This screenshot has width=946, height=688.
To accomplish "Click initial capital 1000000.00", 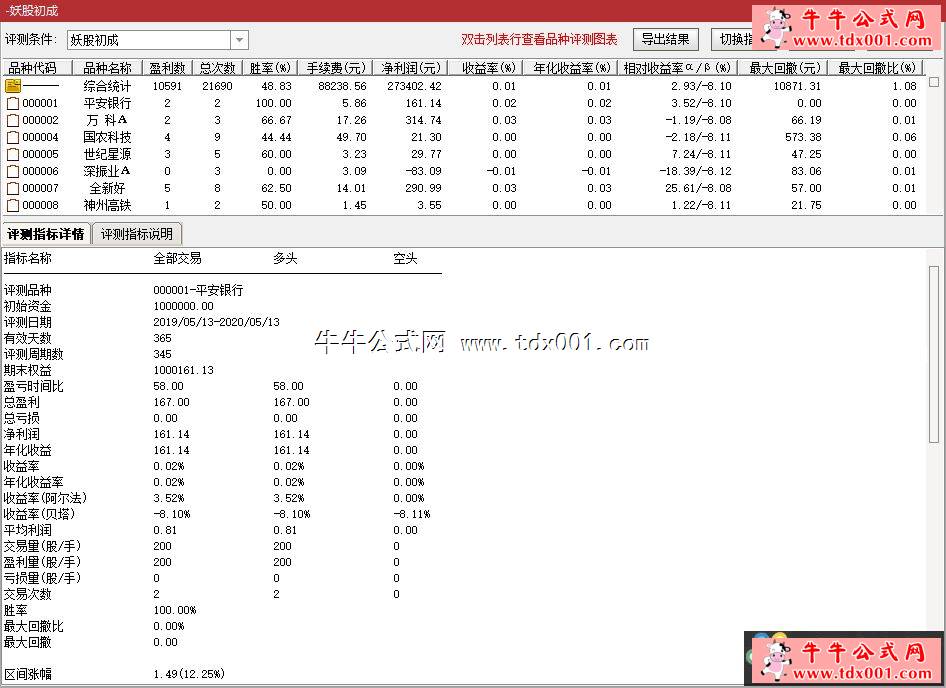I will coord(183,306).
